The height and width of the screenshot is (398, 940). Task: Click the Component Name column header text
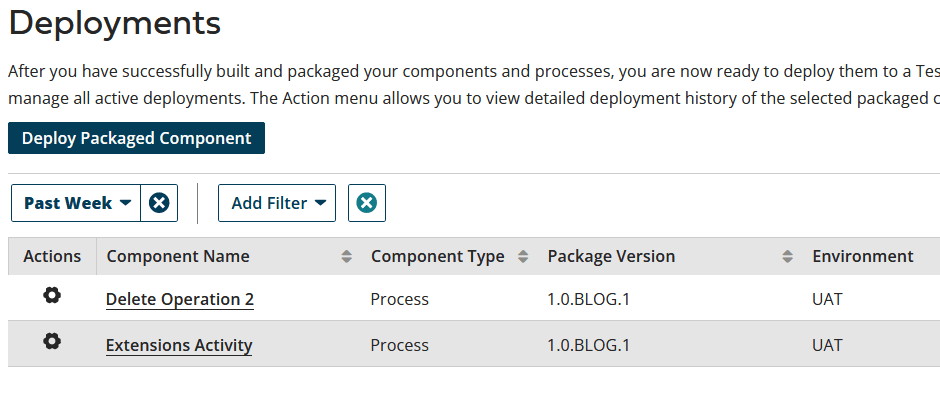coord(178,257)
